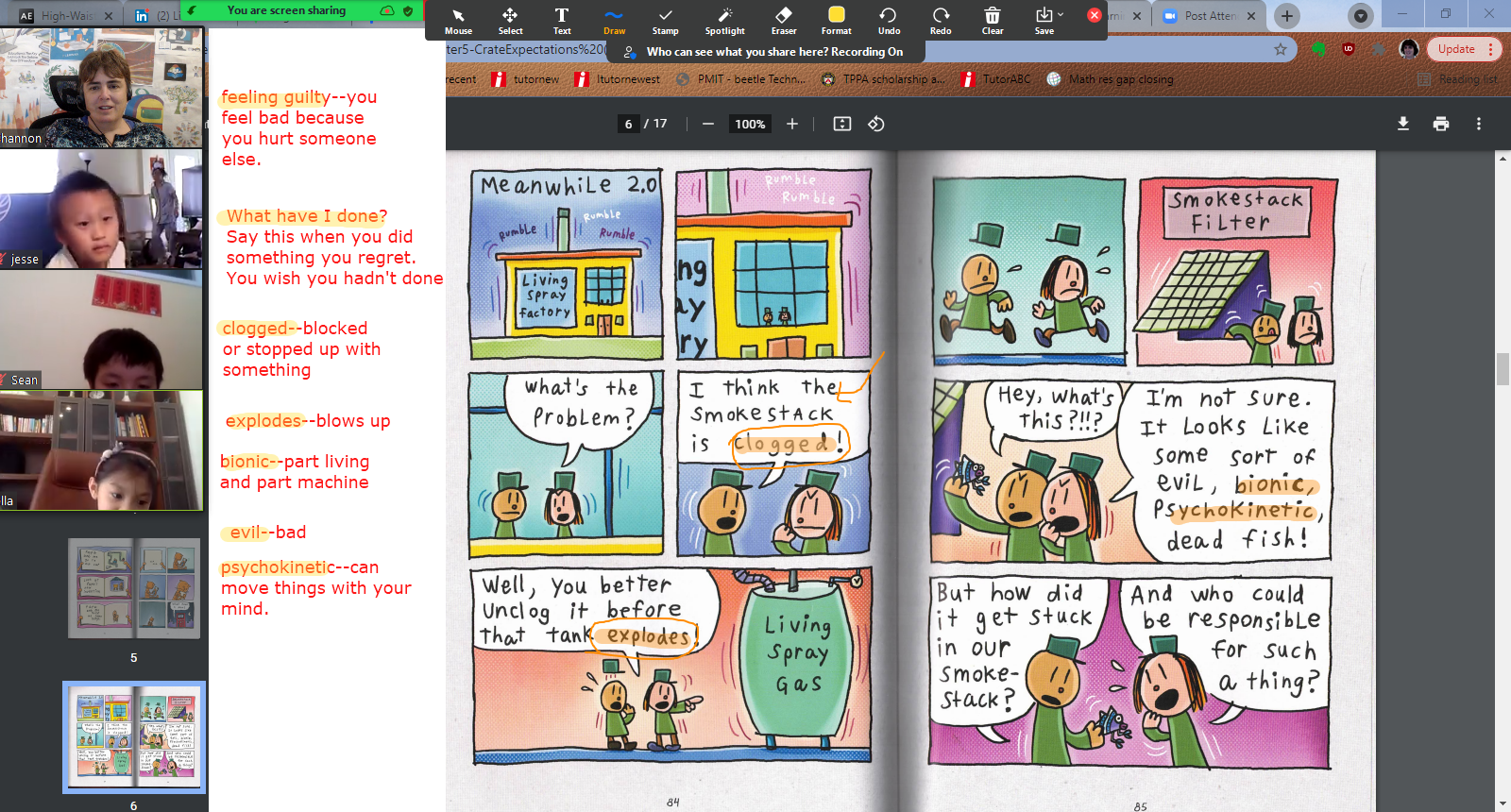Turn on the Spotlight tool

pyautogui.click(x=725, y=20)
